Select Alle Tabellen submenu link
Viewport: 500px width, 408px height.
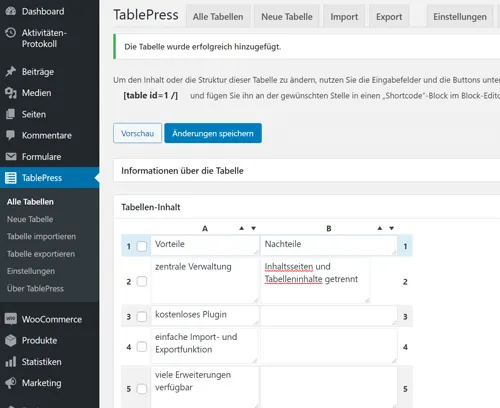coord(30,202)
